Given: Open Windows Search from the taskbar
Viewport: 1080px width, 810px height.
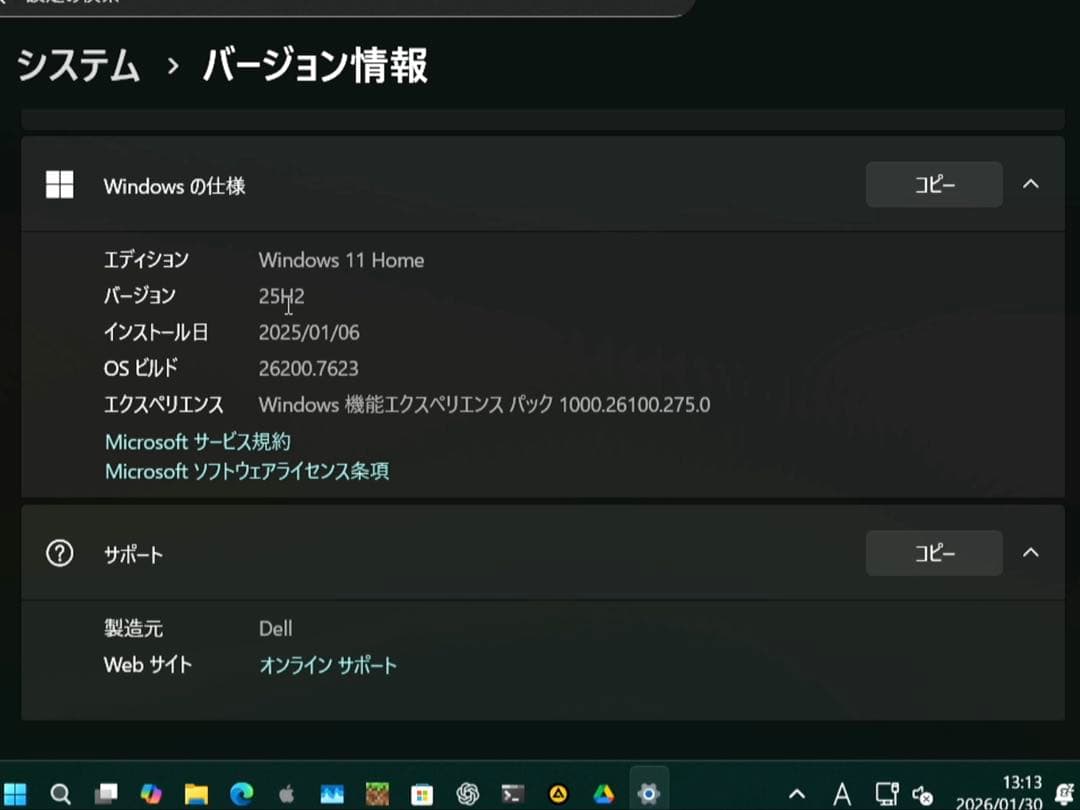Looking at the screenshot, I should point(62,794).
